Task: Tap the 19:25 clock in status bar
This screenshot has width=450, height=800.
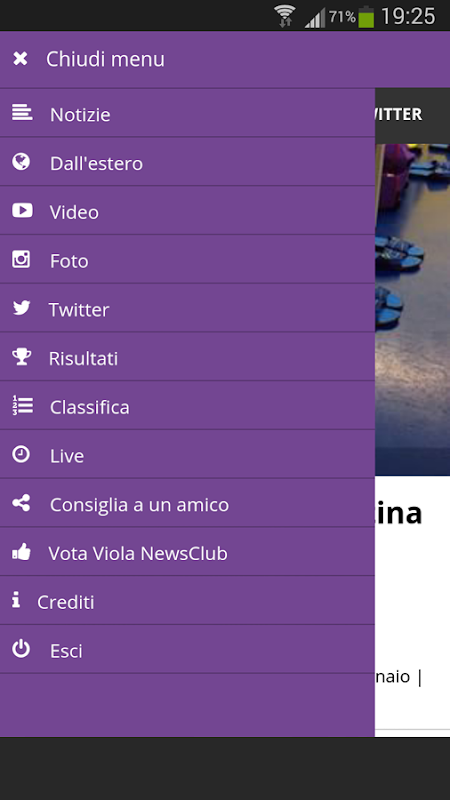Action: point(408,16)
